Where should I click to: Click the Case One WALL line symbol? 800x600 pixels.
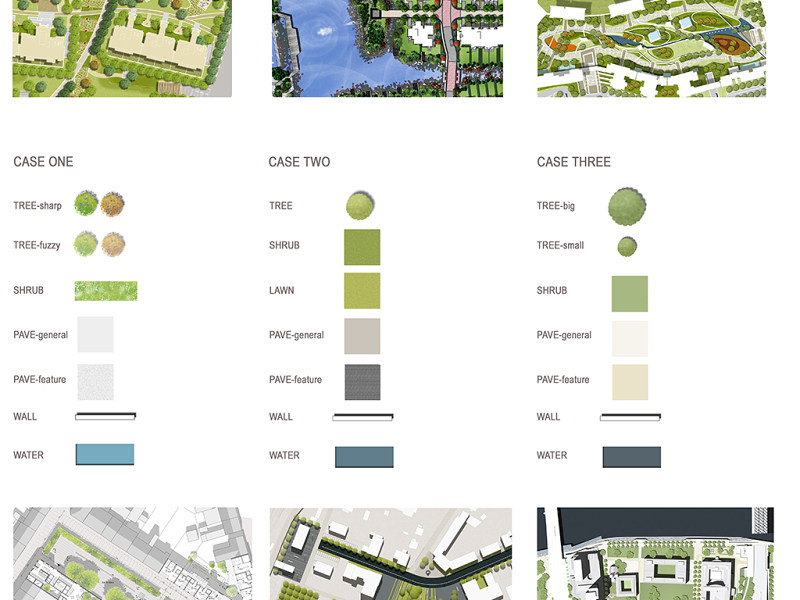[x=106, y=416]
